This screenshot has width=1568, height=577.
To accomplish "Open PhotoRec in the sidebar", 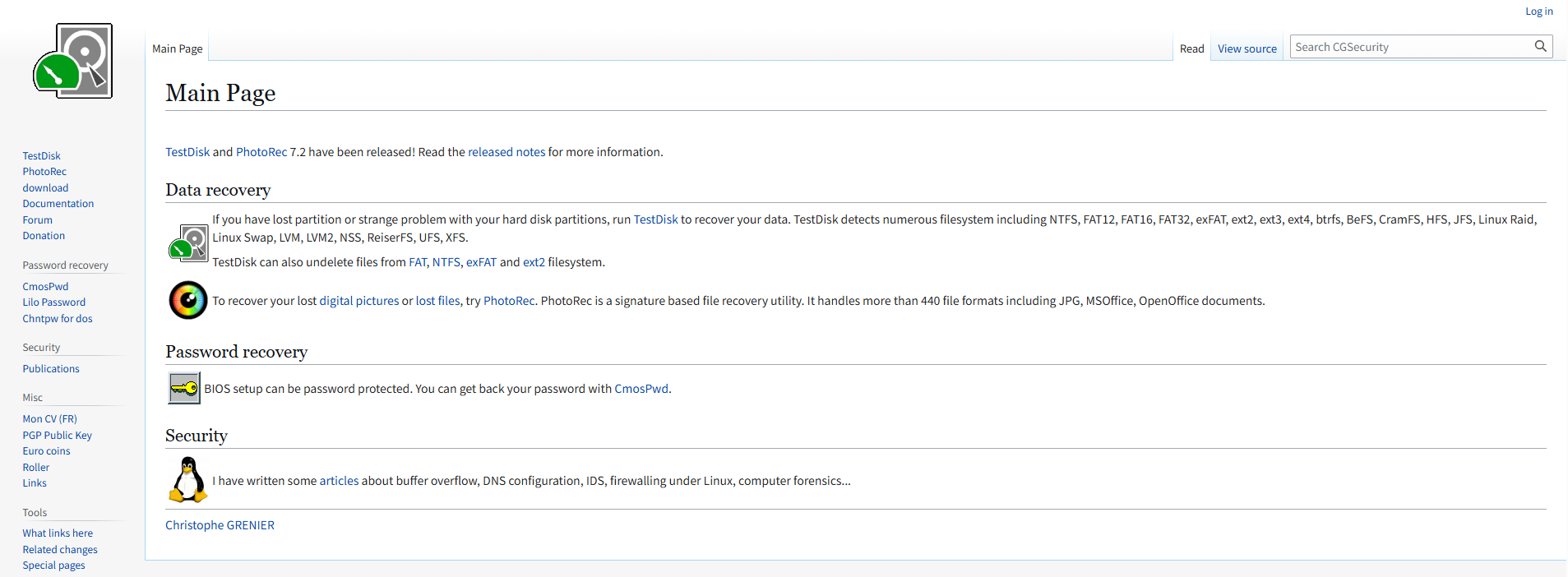I will click(44, 172).
